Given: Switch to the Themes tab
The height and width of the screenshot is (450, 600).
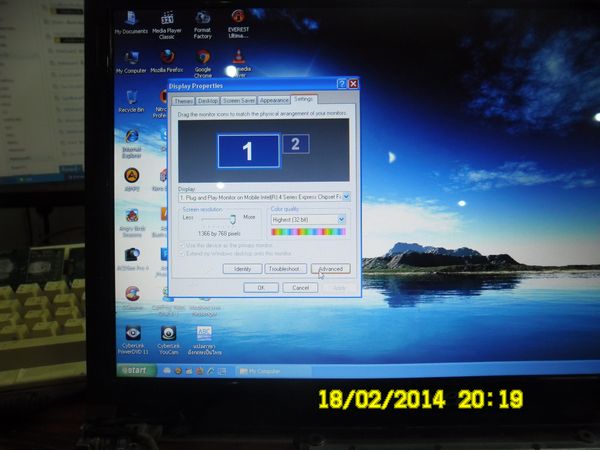Looking at the screenshot, I should pos(183,101).
